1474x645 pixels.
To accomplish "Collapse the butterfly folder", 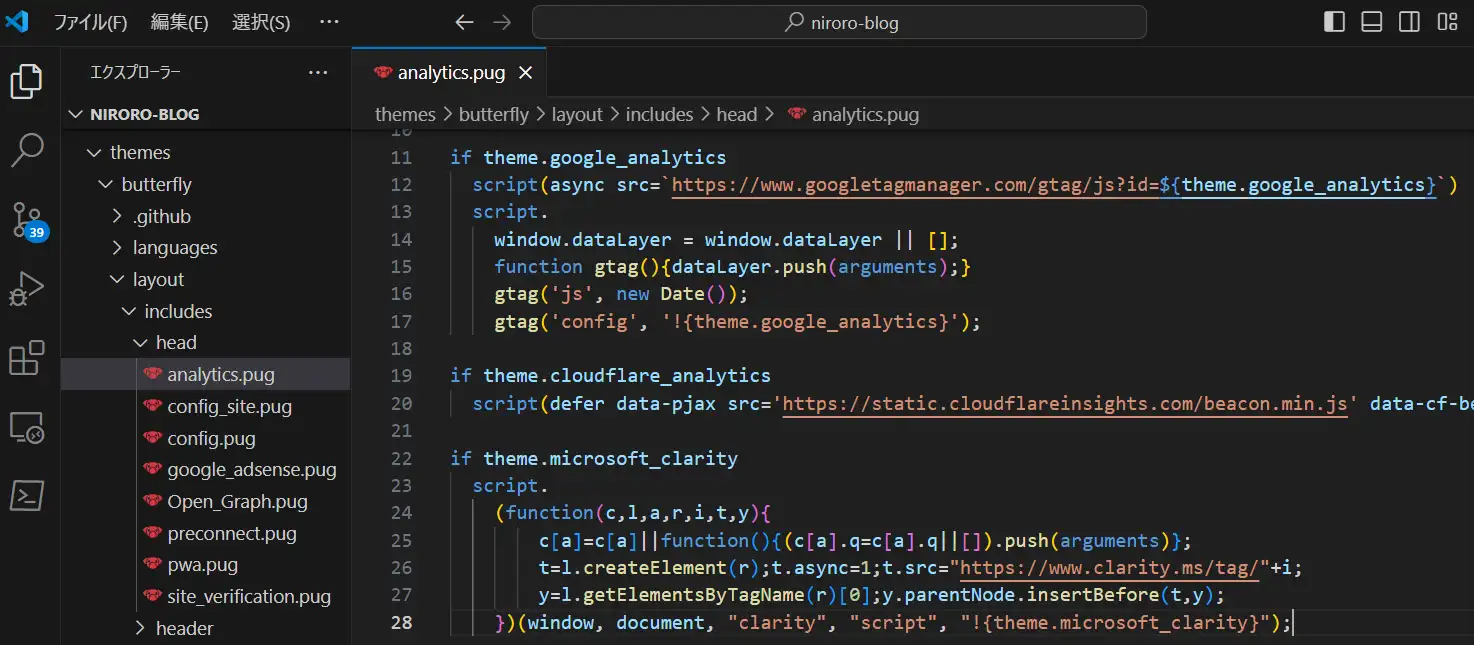I will click(156, 185).
